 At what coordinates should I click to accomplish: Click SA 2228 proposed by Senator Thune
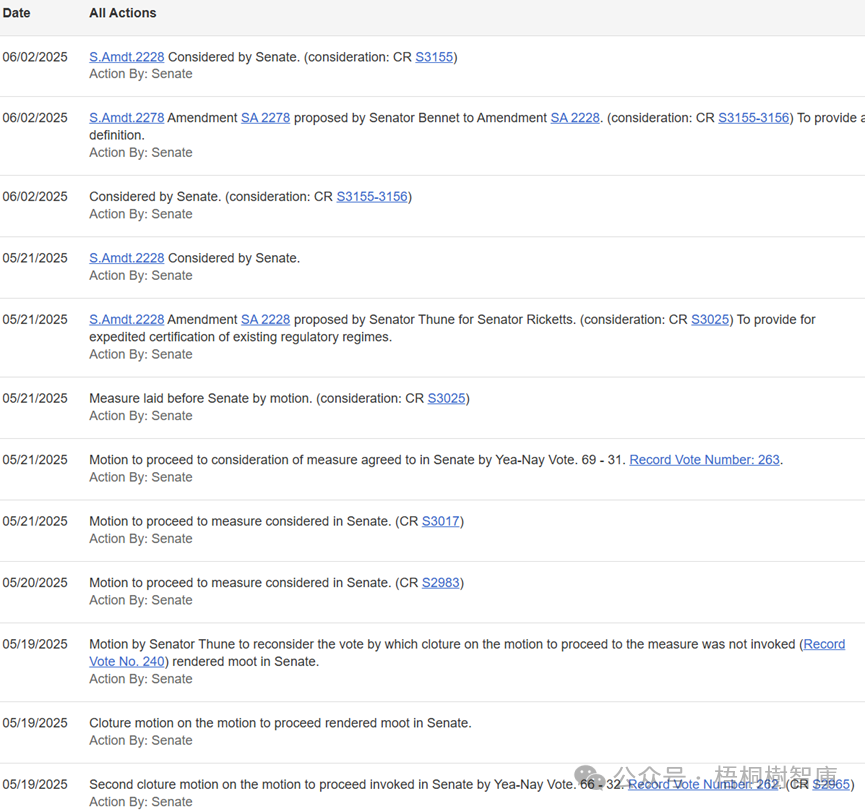coord(265,320)
